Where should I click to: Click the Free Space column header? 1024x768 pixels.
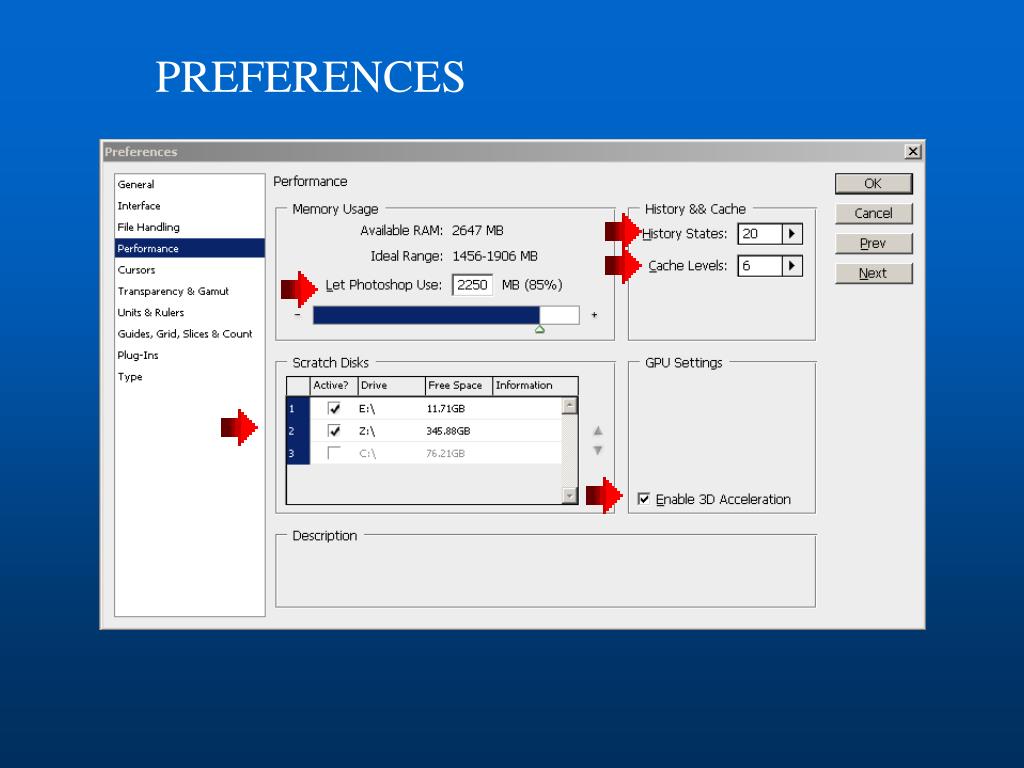[x=458, y=385]
